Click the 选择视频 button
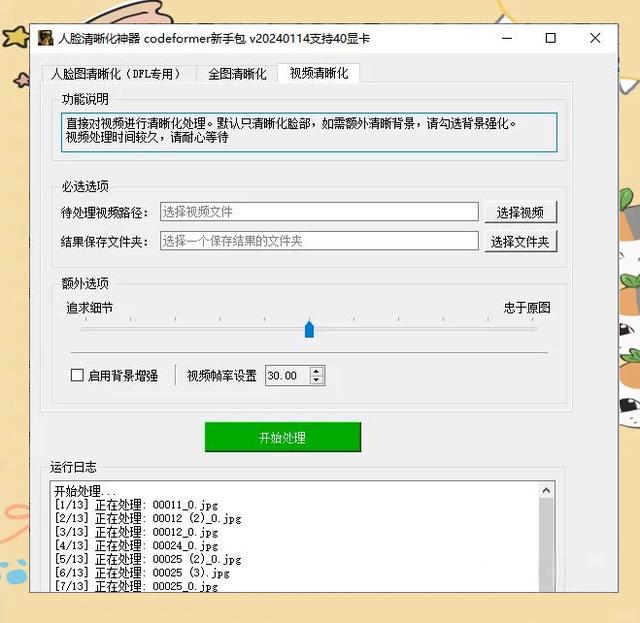The height and width of the screenshot is (623, 640). tap(520, 212)
